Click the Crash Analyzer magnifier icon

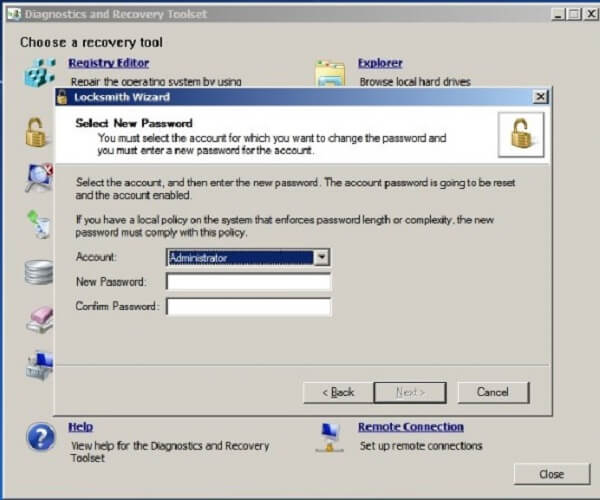coord(39,177)
